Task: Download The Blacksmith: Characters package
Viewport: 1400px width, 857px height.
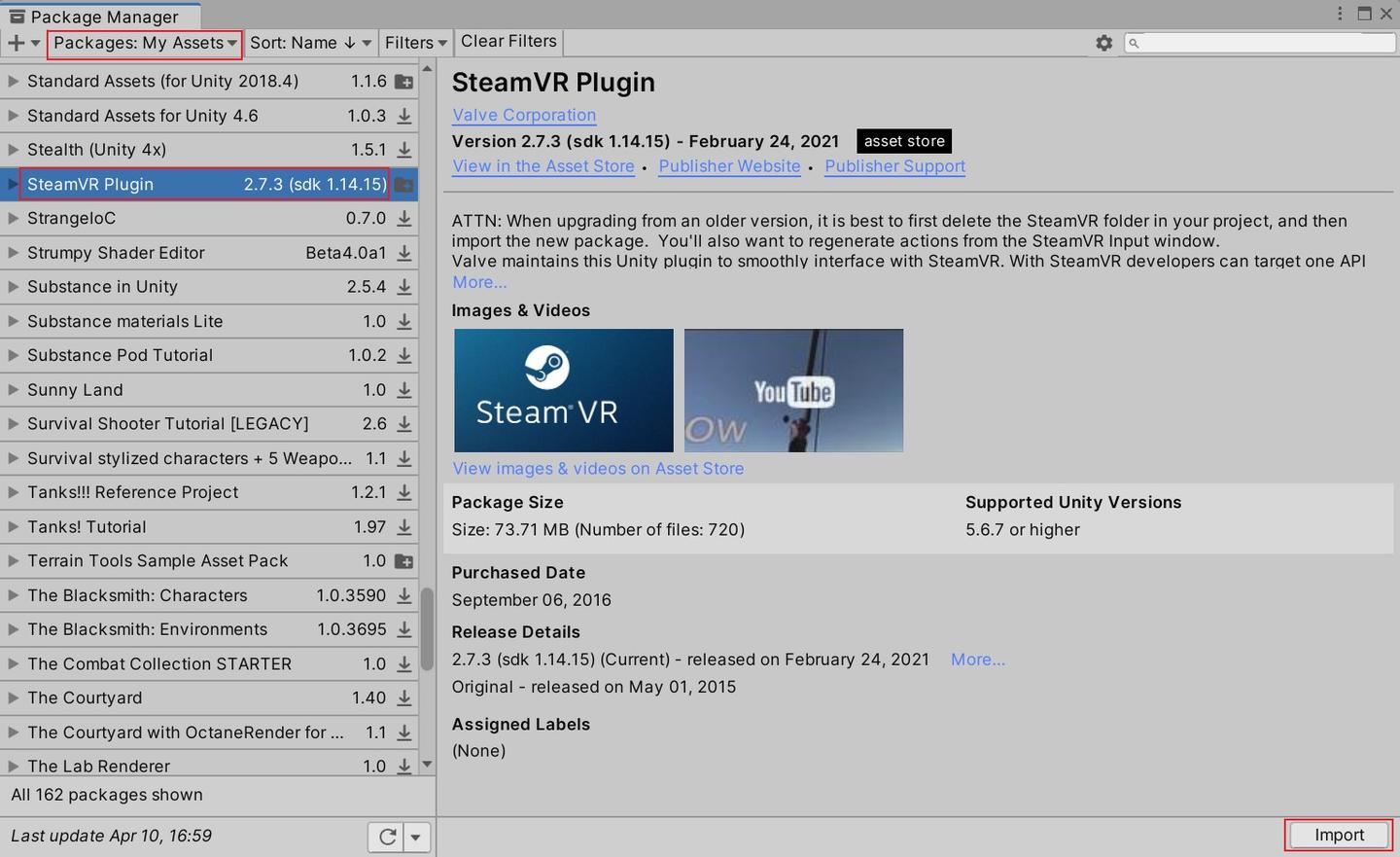Action: 403,595
